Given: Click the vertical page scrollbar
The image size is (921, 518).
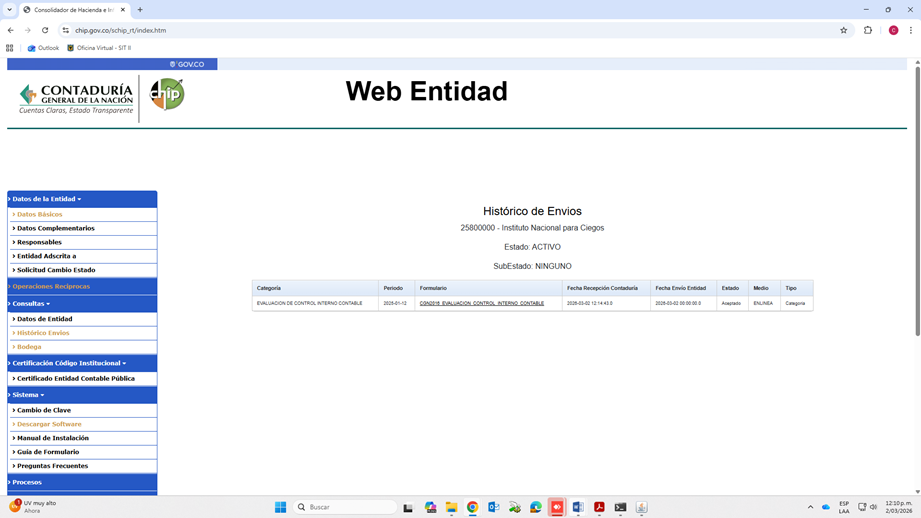Looking at the screenshot, I should pyautogui.click(x=917, y=201).
